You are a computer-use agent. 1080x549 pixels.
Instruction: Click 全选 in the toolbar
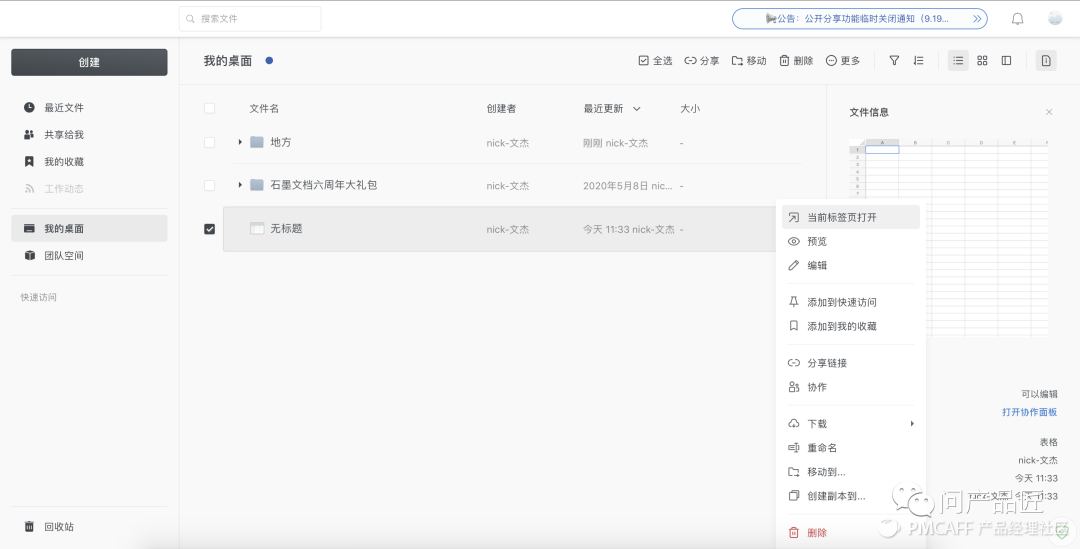(x=655, y=61)
